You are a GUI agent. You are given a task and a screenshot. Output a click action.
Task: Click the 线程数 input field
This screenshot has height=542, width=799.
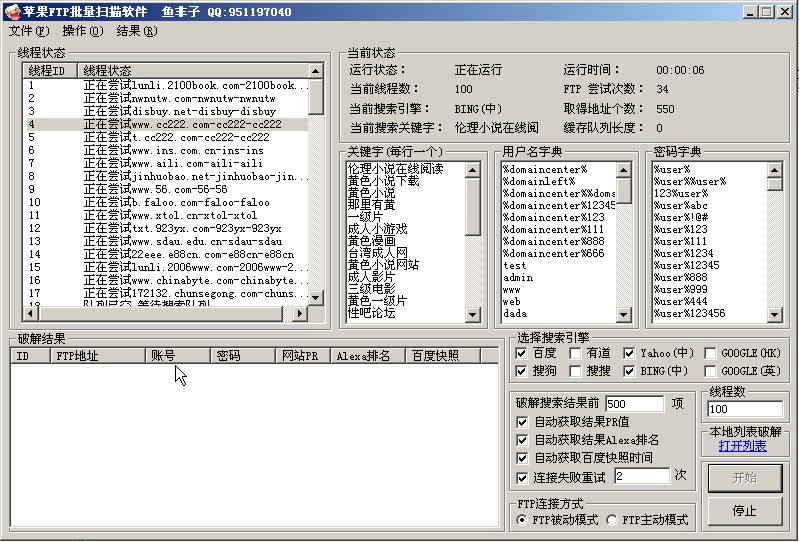pos(744,409)
